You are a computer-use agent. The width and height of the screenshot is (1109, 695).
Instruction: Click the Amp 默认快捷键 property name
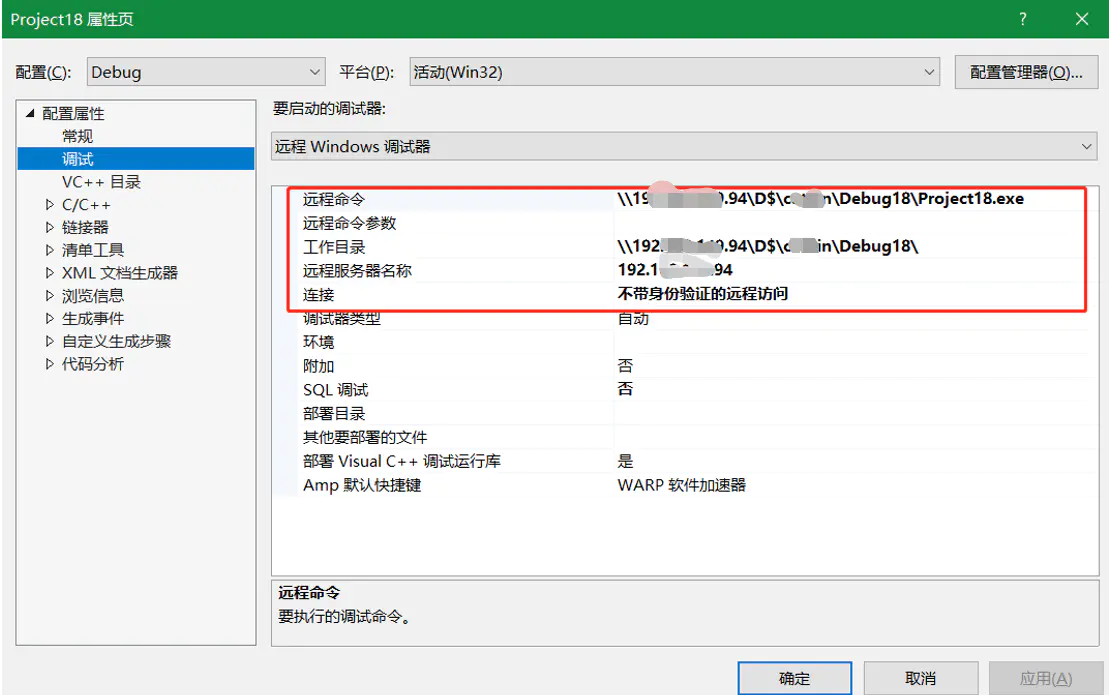tap(361, 485)
